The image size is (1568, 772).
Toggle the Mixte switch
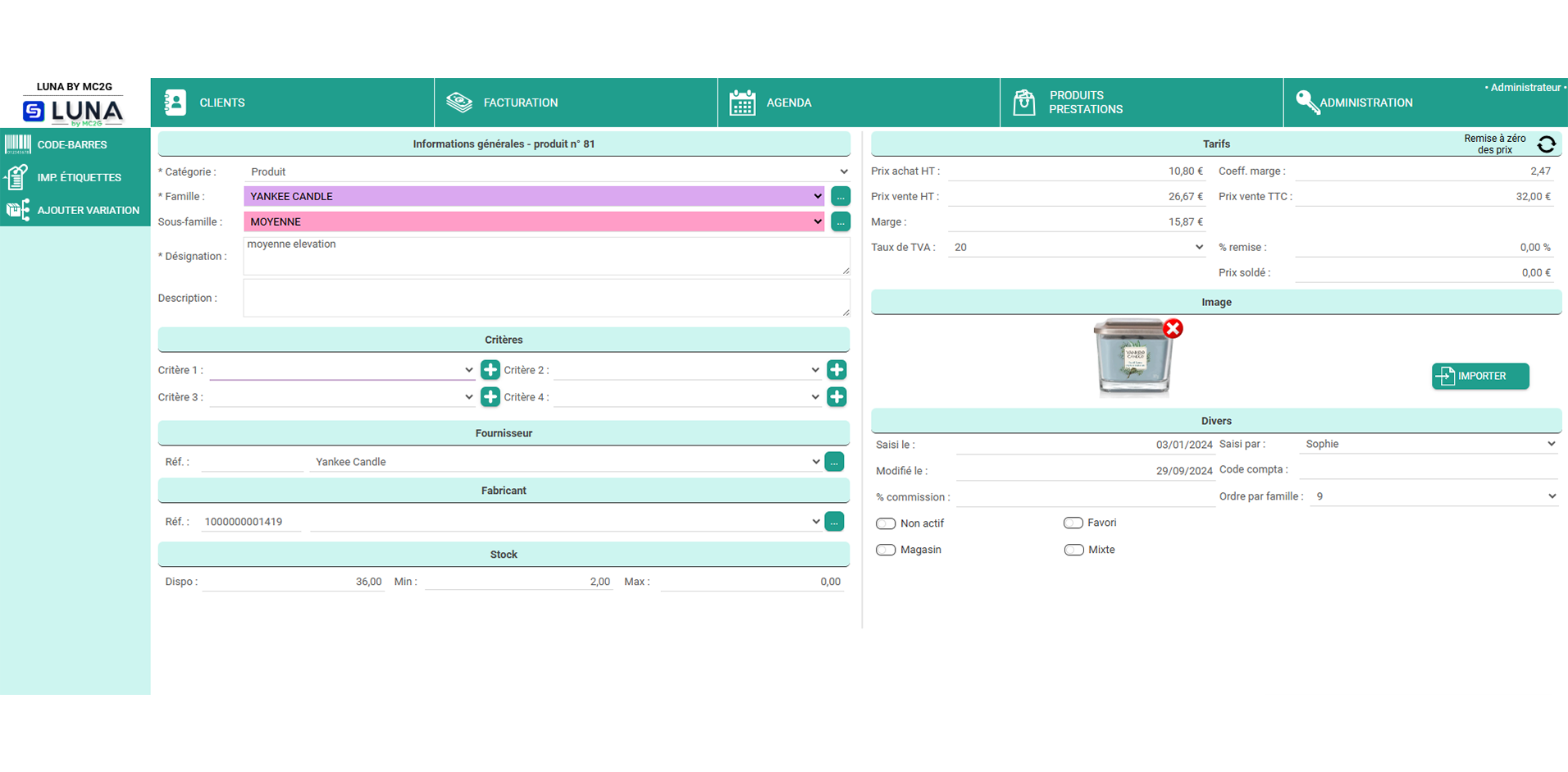[x=1073, y=550]
